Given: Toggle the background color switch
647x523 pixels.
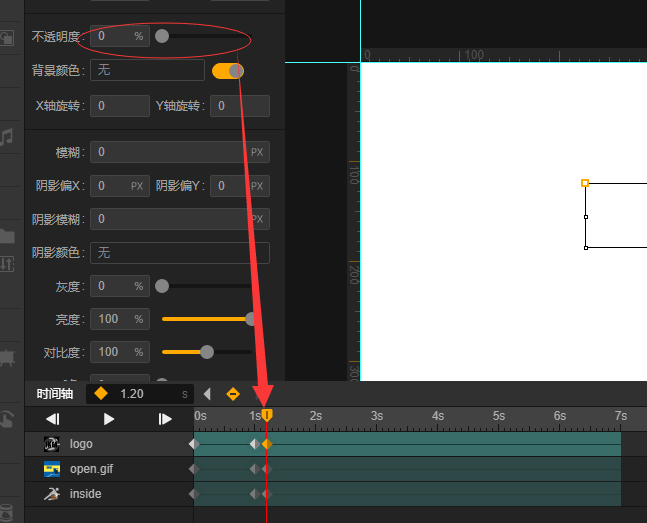Looking at the screenshot, I should pyautogui.click(x=228, y=71).
